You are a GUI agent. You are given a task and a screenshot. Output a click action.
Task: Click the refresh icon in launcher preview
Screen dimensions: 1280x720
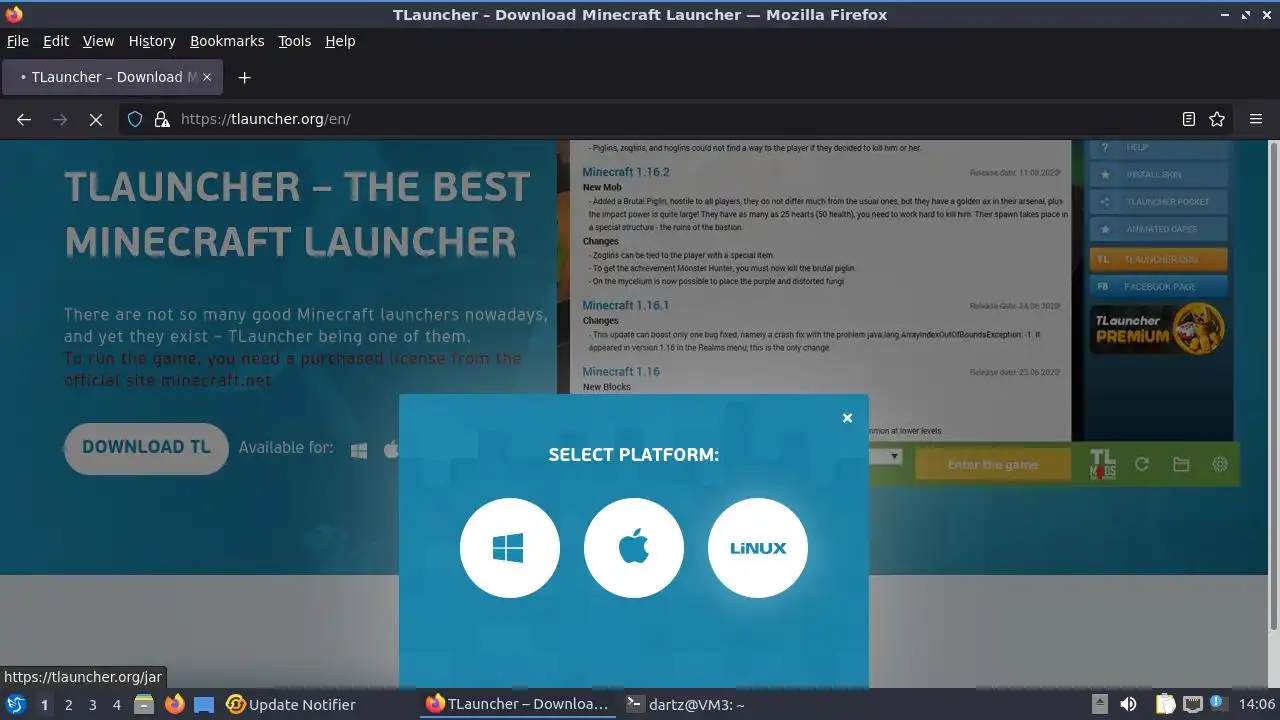point(1142,465)
